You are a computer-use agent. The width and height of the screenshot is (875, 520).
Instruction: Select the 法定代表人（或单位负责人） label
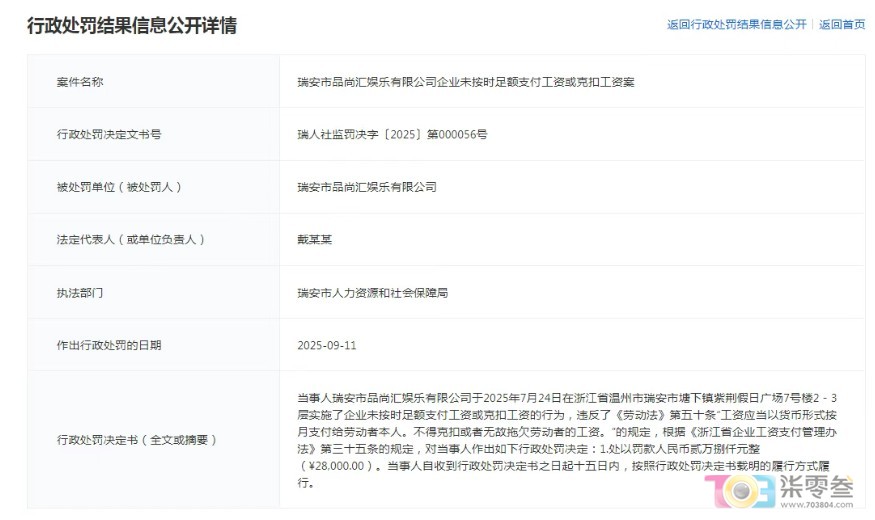coord(131,240)
